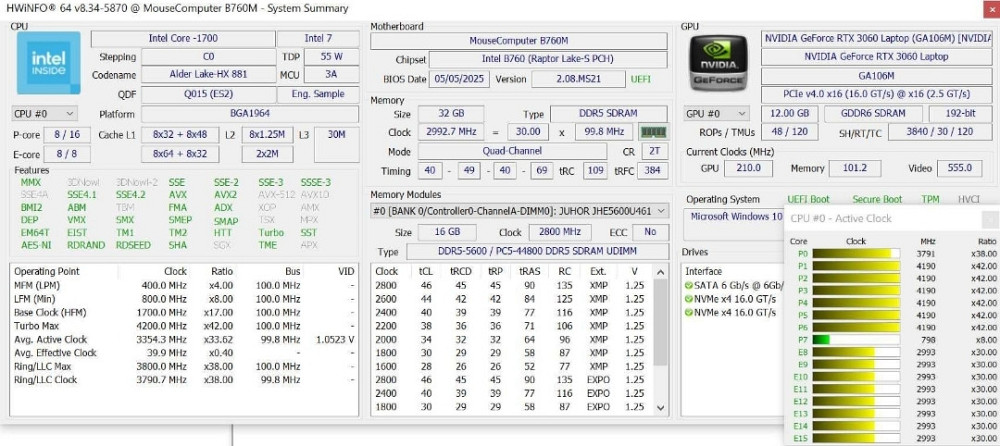Click the QDF Q015 (ES2) field

point(209,94)
